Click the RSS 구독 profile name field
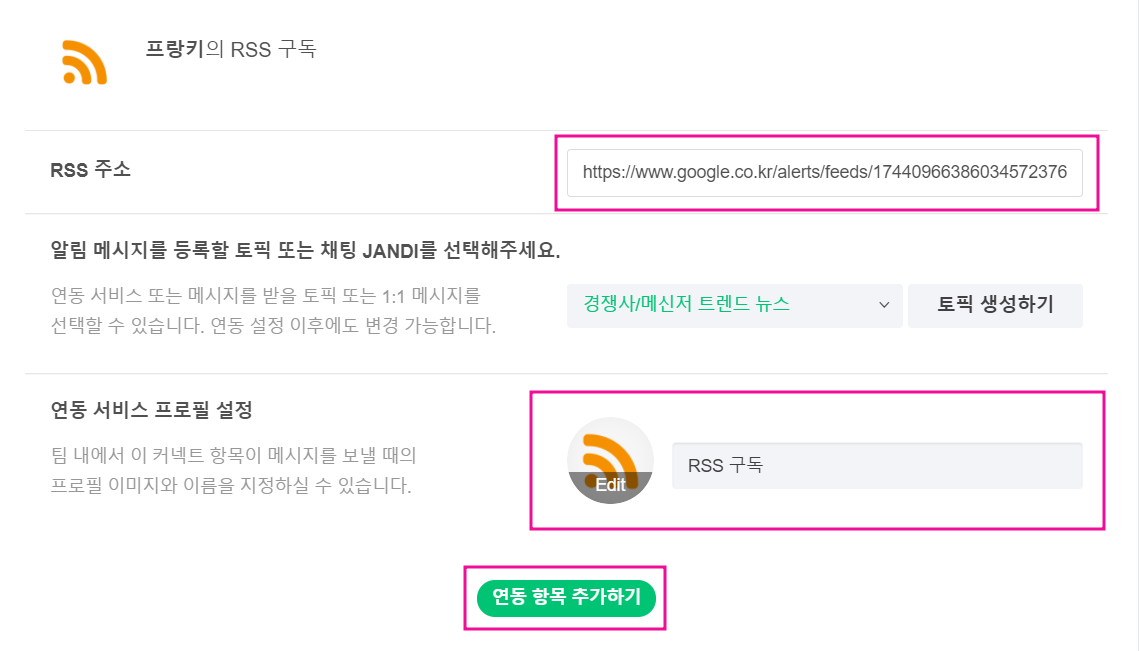Viewport: 1139px width, 651px height. click(876, 465)
